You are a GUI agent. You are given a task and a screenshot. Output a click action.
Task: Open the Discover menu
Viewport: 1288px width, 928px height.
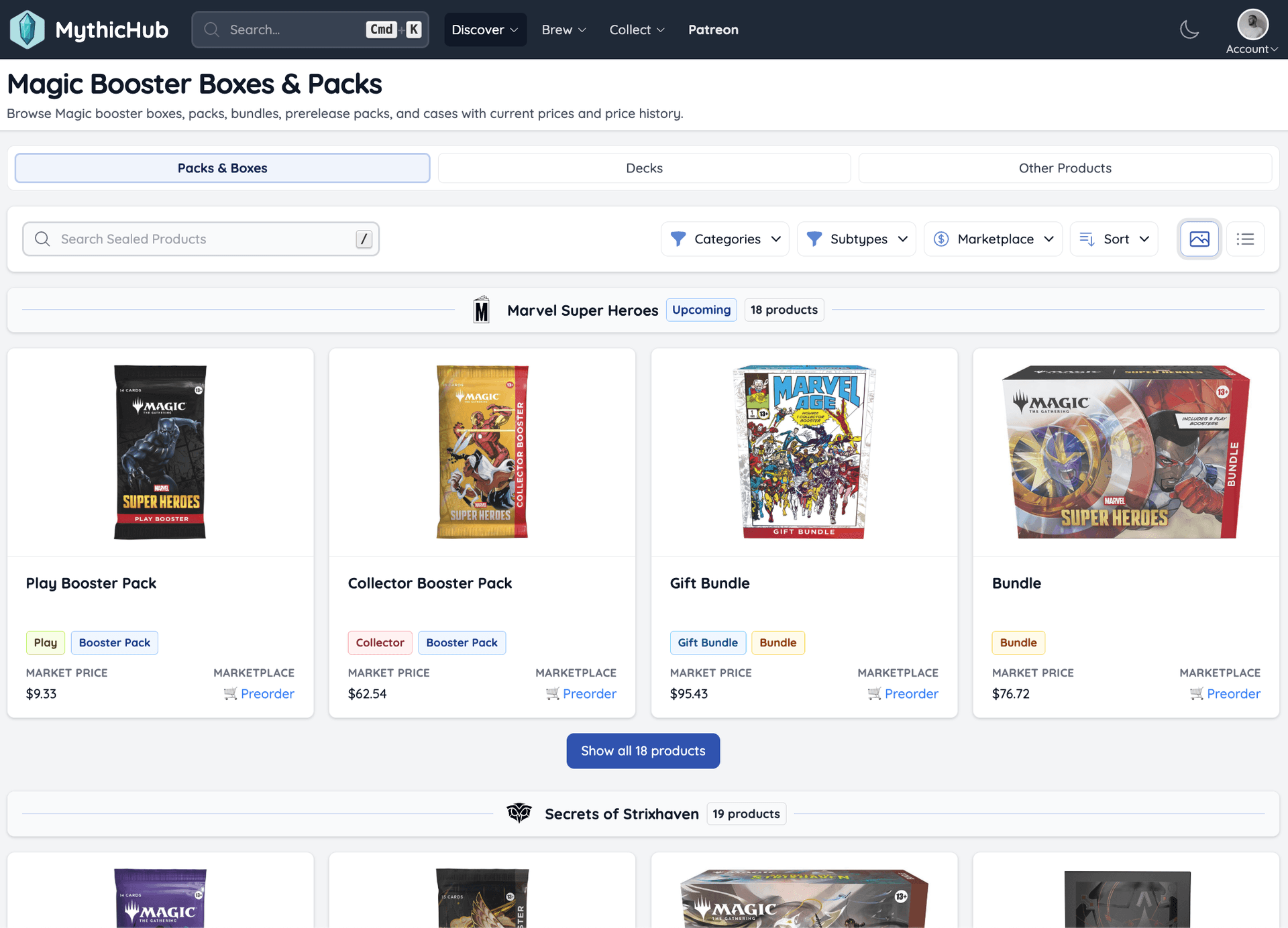[485, 30]
